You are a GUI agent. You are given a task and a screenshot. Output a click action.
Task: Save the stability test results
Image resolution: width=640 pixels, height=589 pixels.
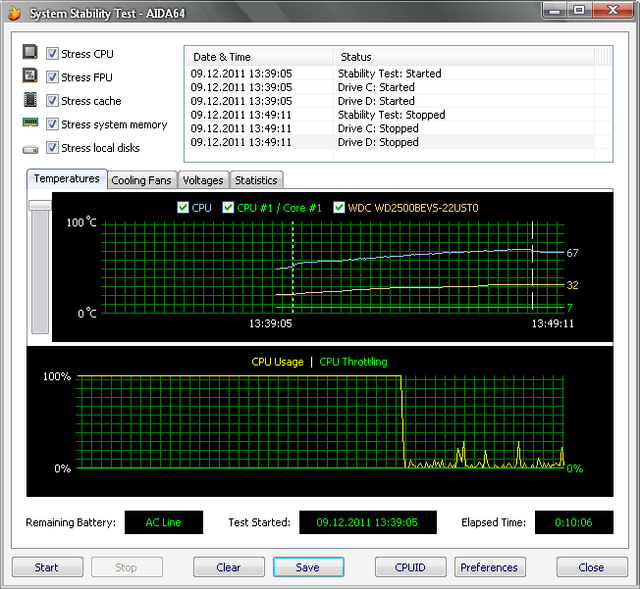point(308,567)
